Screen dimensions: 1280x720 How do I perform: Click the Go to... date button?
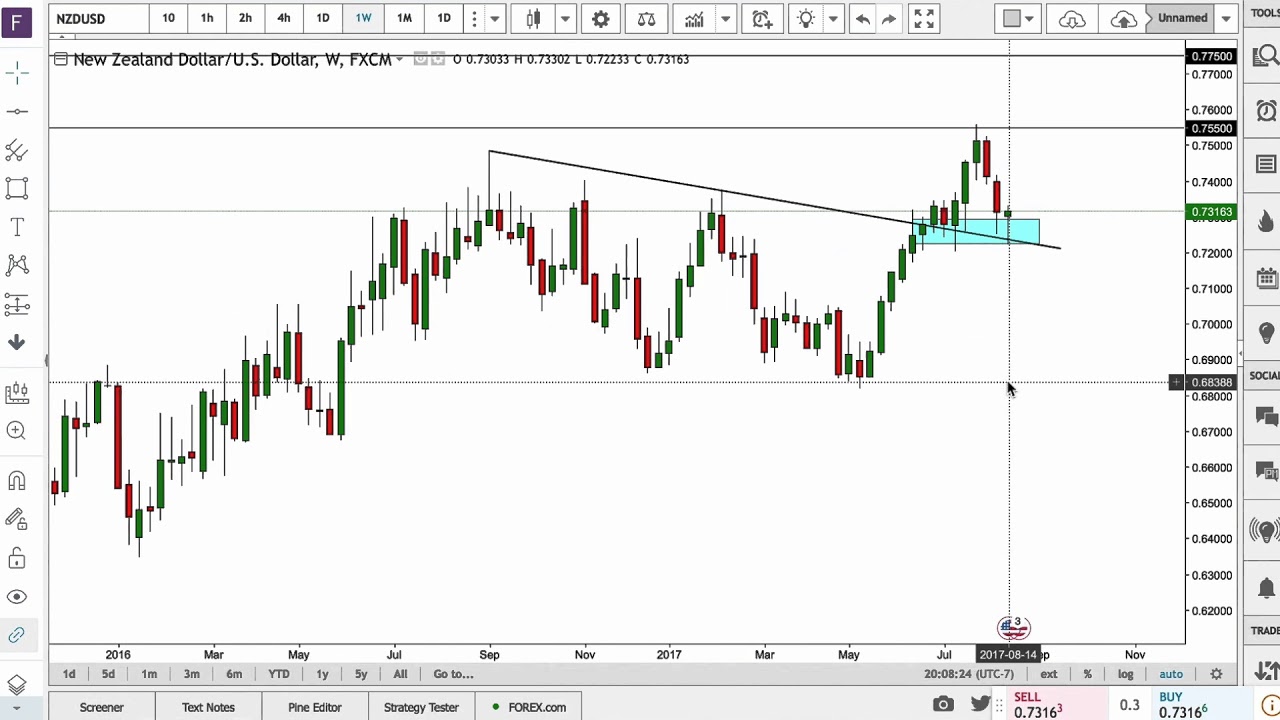tap(453, 674)
